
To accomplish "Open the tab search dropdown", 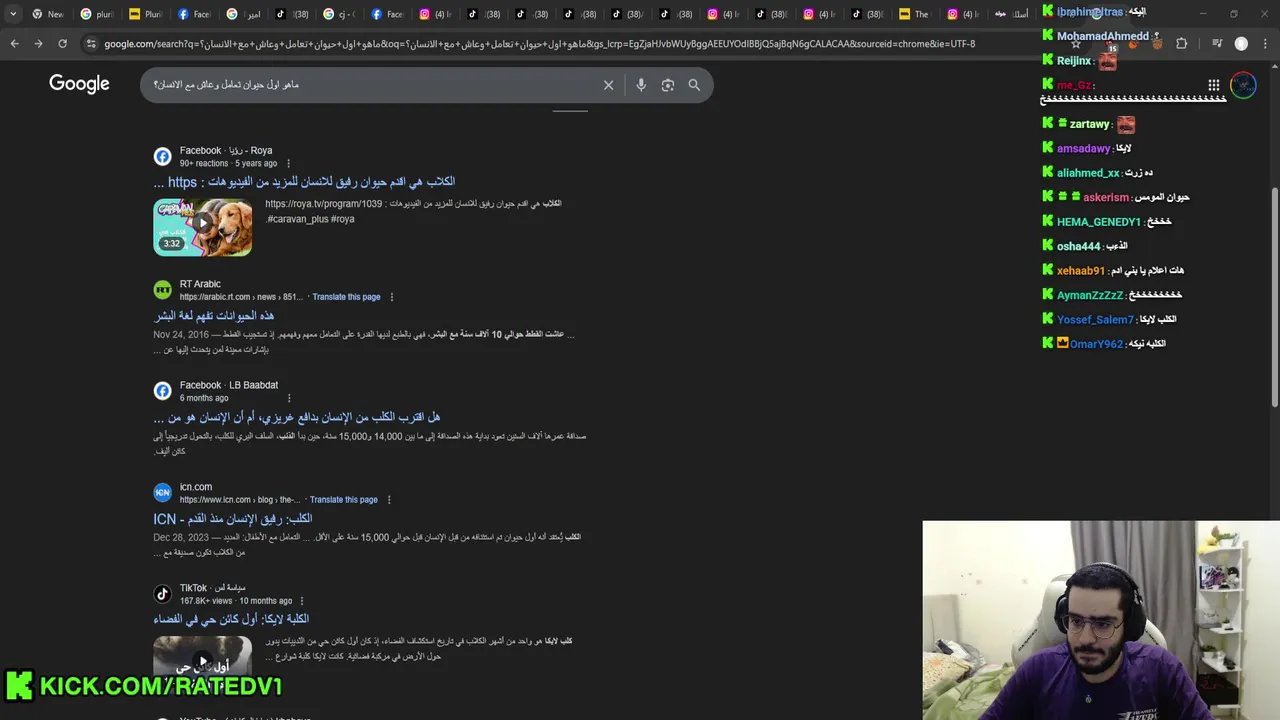I will coord(12,14).
